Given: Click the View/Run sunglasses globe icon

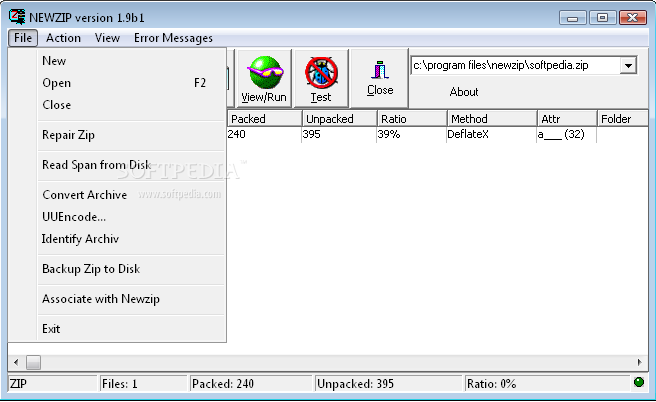Looking at the screenshot, I should coord(264,72).
